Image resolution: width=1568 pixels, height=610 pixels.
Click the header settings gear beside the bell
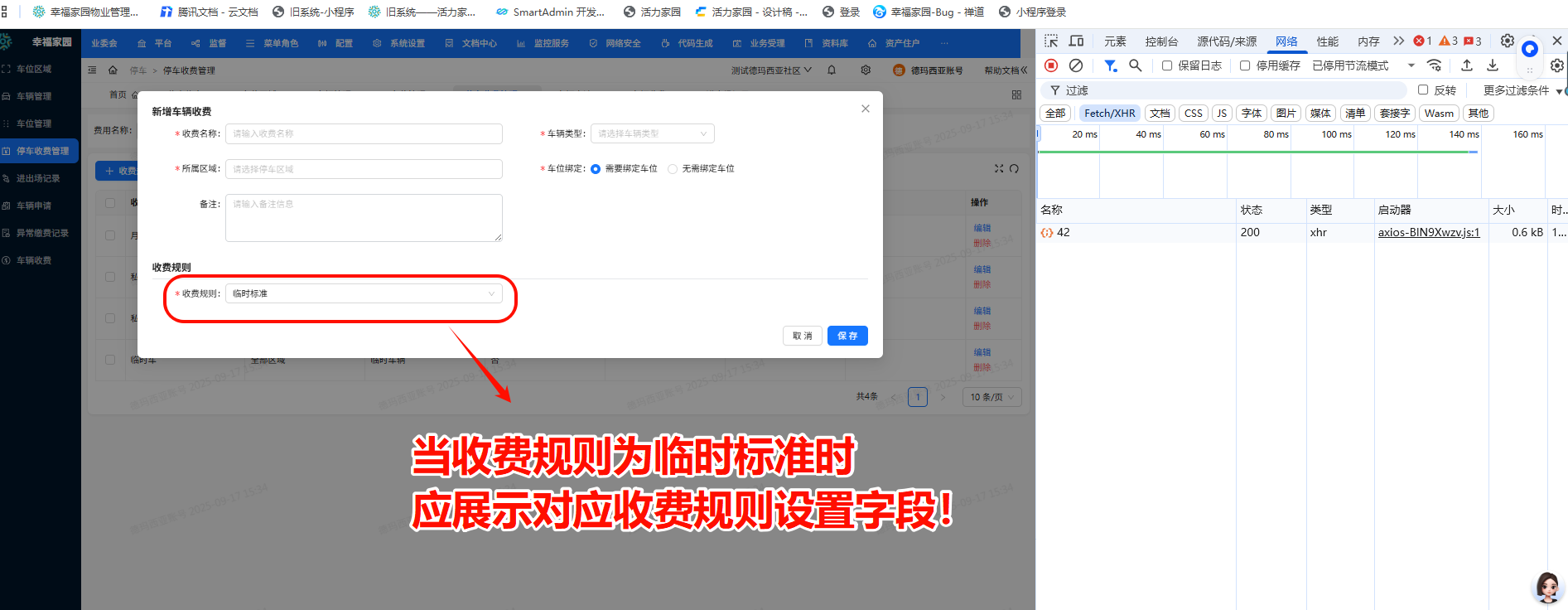(866, 70)
